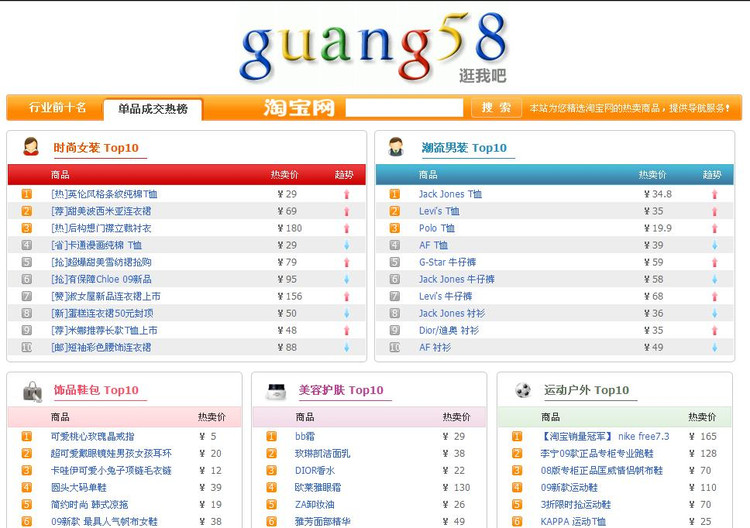Open 玫琳凯洁面乳 product link
This screenshot has width=750, height=528.
[x=323, y=453]
